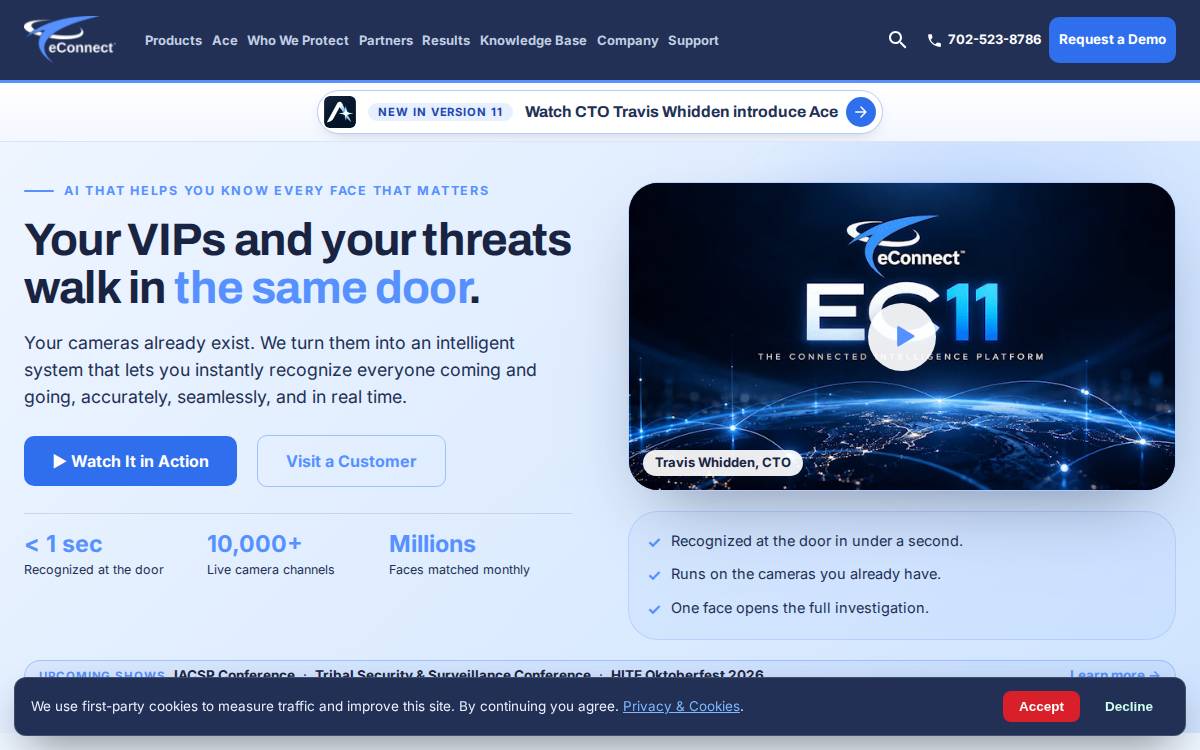This screenshot has width=1200, height=750.
Task: Click 'Recognized at the door in under a second.'
Action: 817,541
